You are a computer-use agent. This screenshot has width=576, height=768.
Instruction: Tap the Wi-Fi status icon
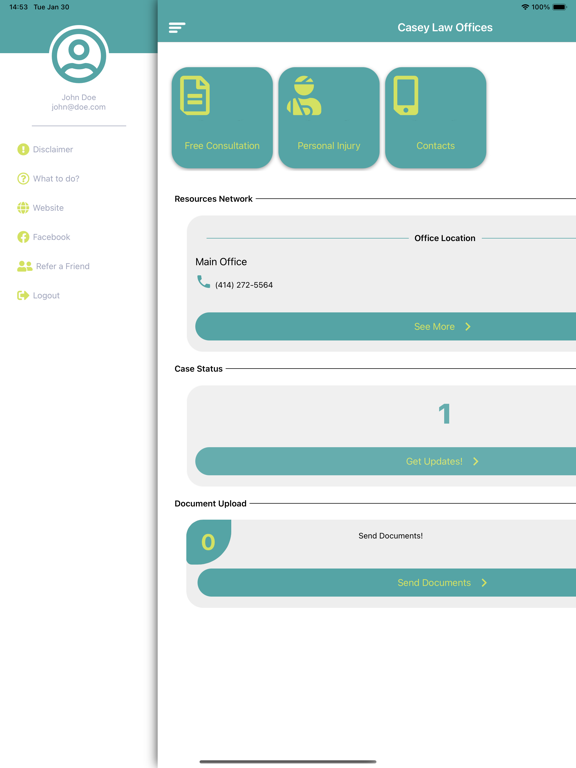pos(525,7)
